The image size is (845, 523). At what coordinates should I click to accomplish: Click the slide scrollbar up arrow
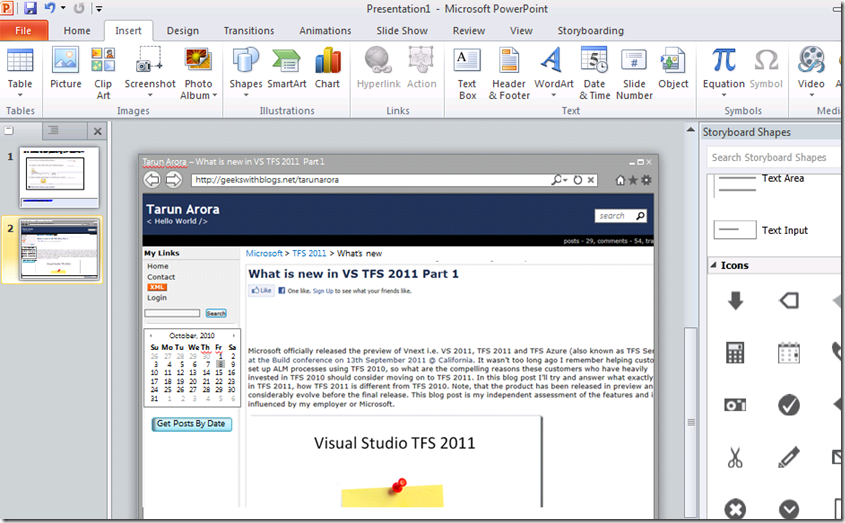(x=690, y=130)
